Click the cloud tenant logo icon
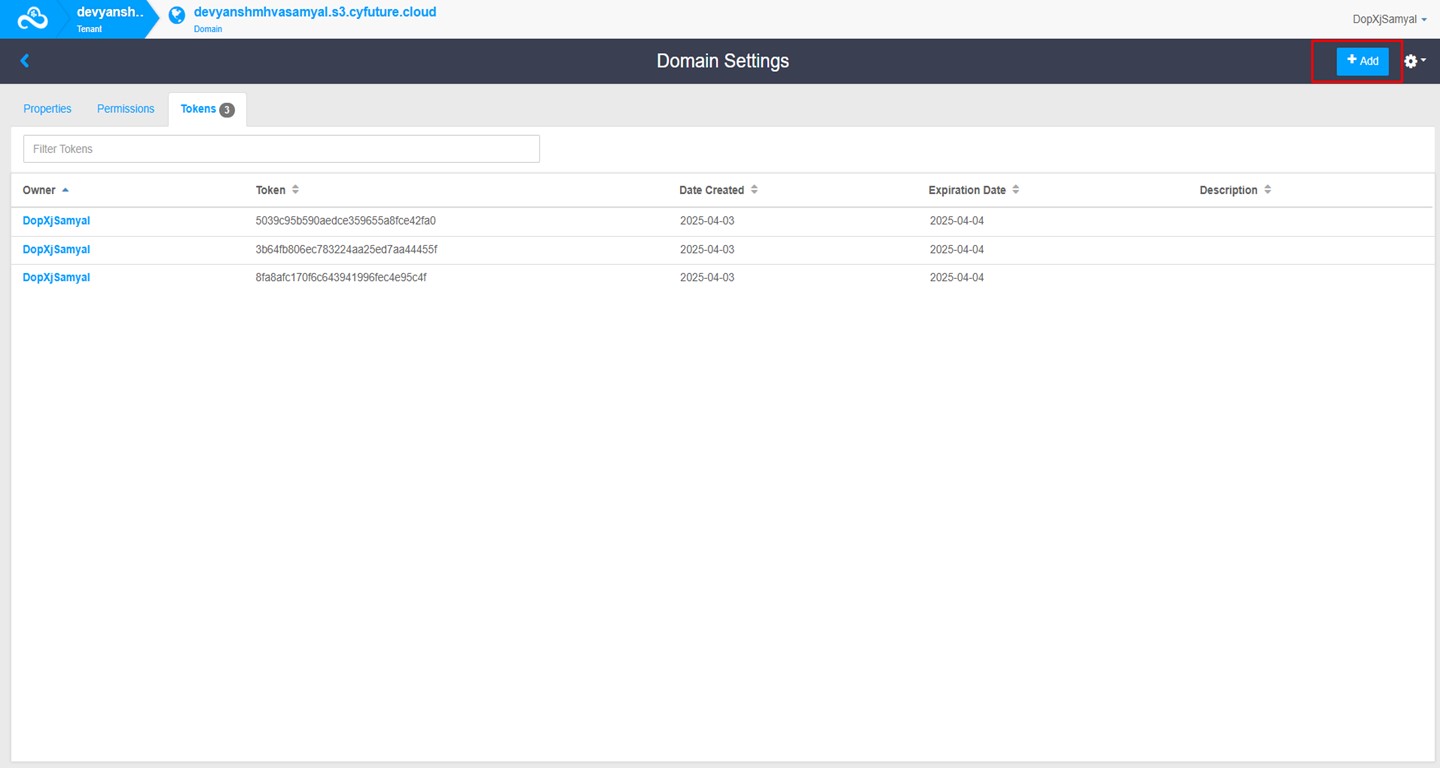This screenshot has height=768, width=1440. (33, 17)
